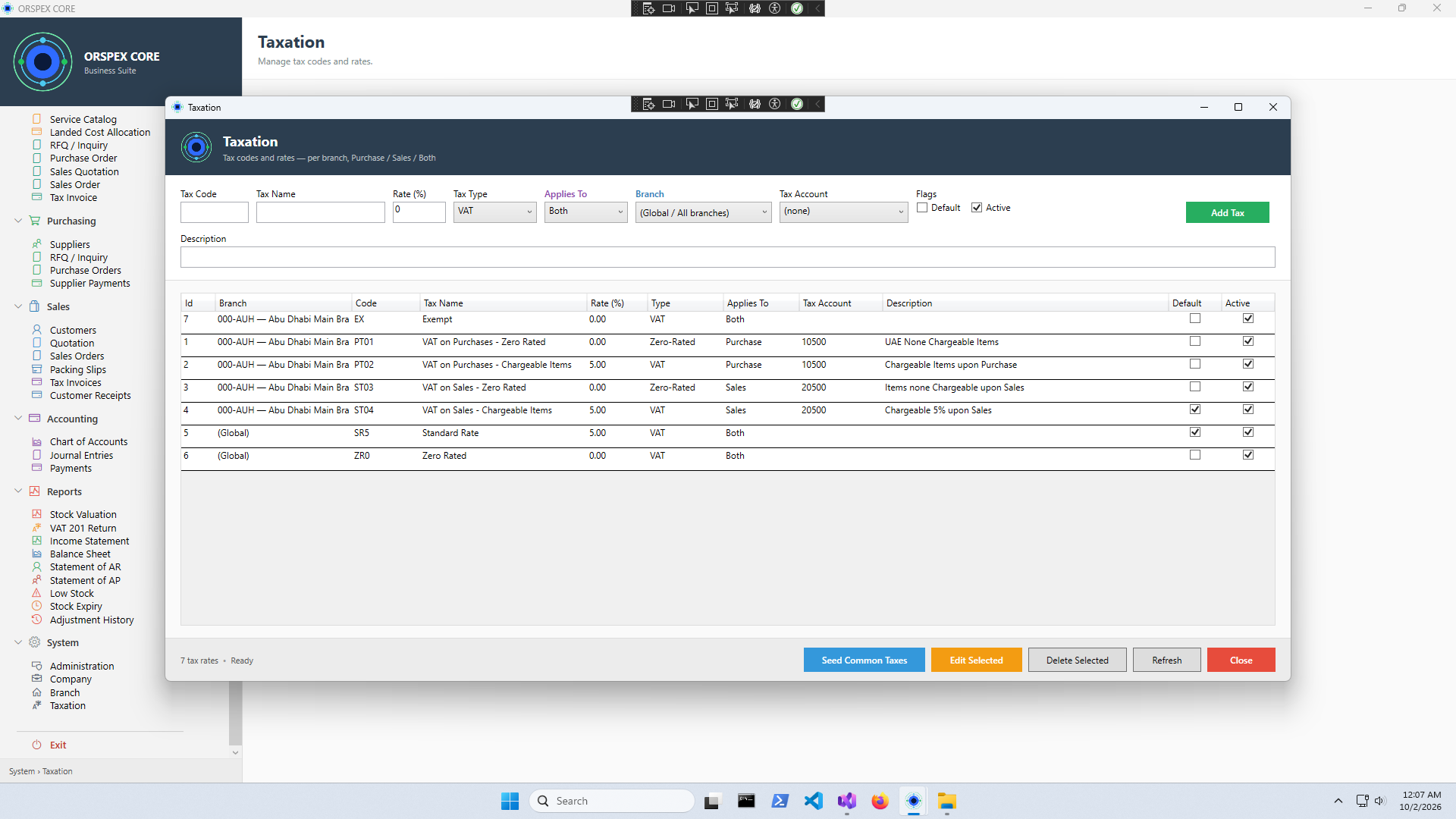1456x819 pixels.
Task: Click the Exit power icon
Action: coord(36,745)
